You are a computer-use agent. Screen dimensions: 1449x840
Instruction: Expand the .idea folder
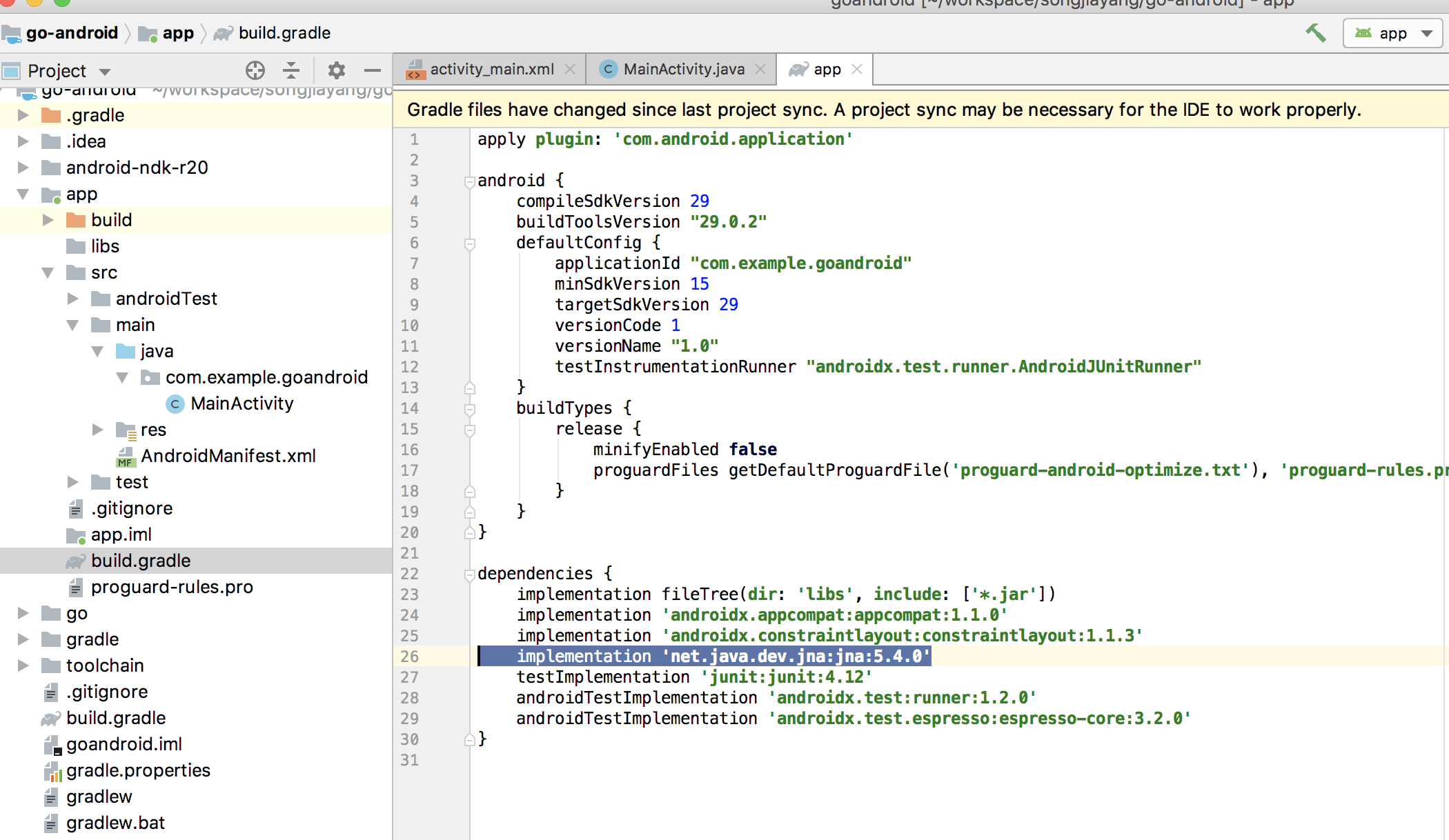coord(23,141)
